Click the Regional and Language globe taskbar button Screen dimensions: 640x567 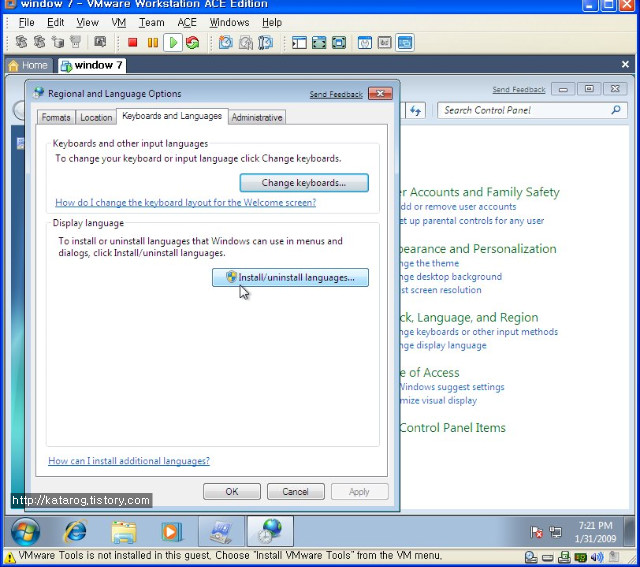[270, 531]
